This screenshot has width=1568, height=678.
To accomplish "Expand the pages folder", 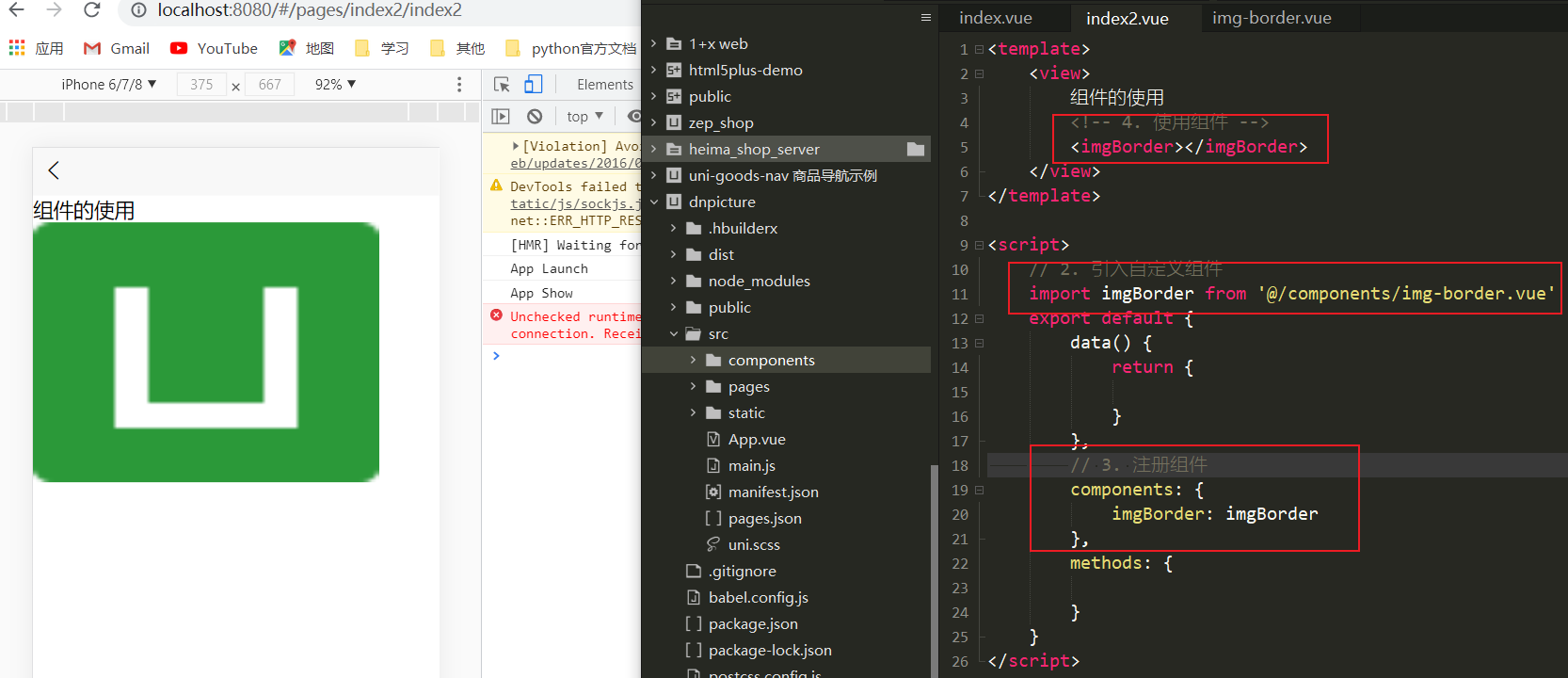I will point(694,386).
